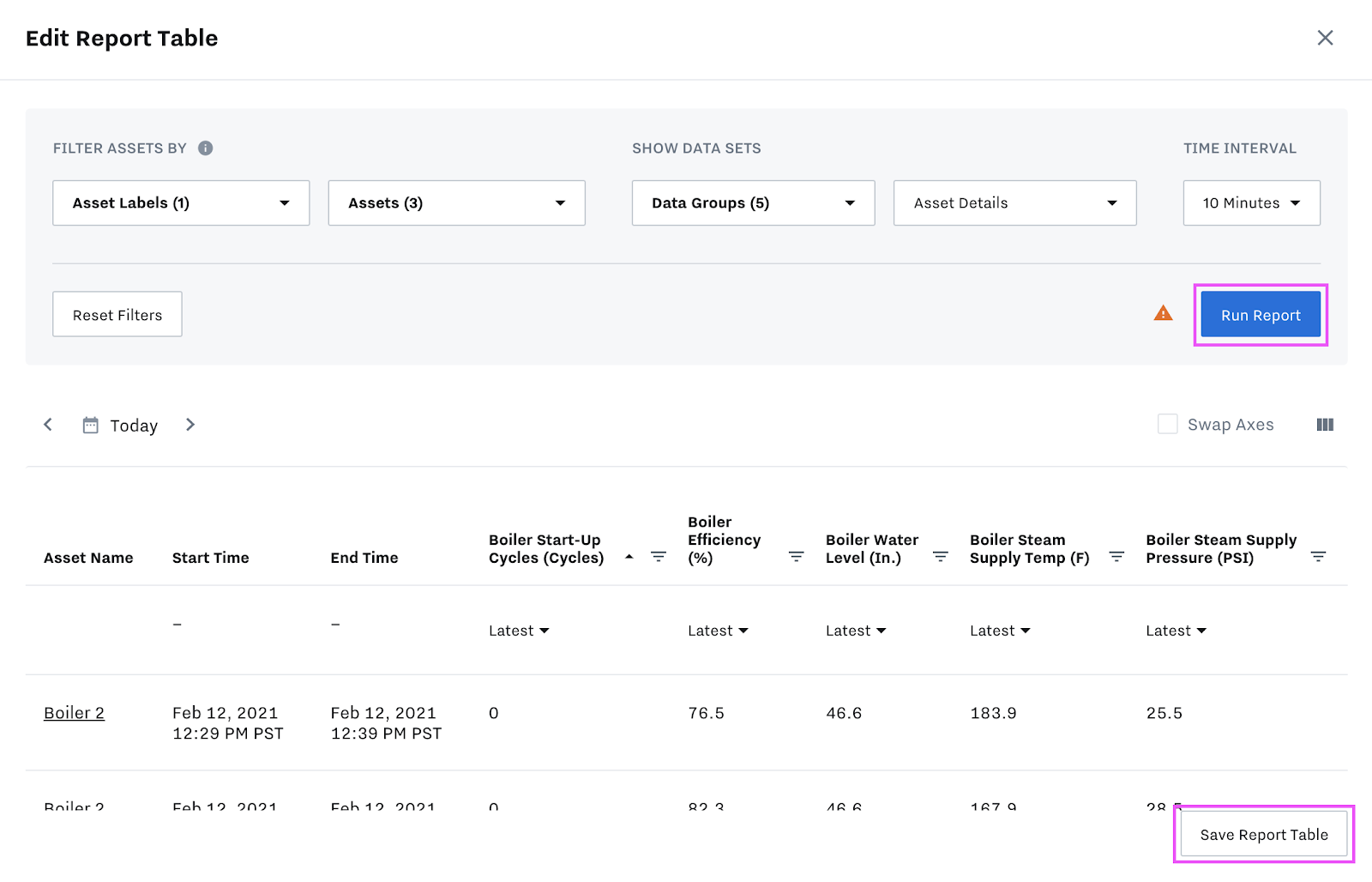The height and width of the screenshot is (882, 1372).
Task: Click the 12:29 PM PST start time cell
Action: (x=228, y=723)
